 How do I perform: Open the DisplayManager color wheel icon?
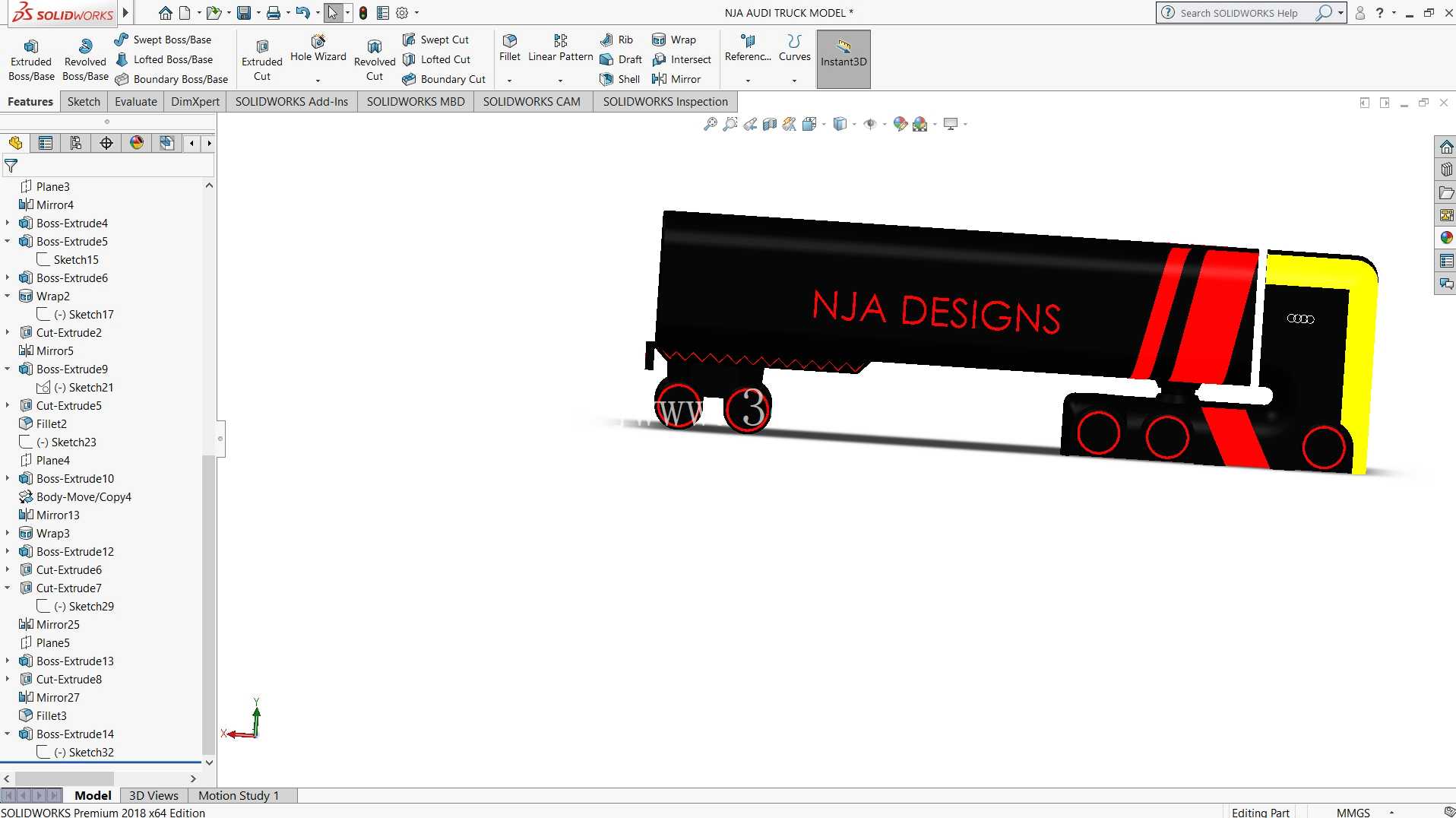click(137, 143)
